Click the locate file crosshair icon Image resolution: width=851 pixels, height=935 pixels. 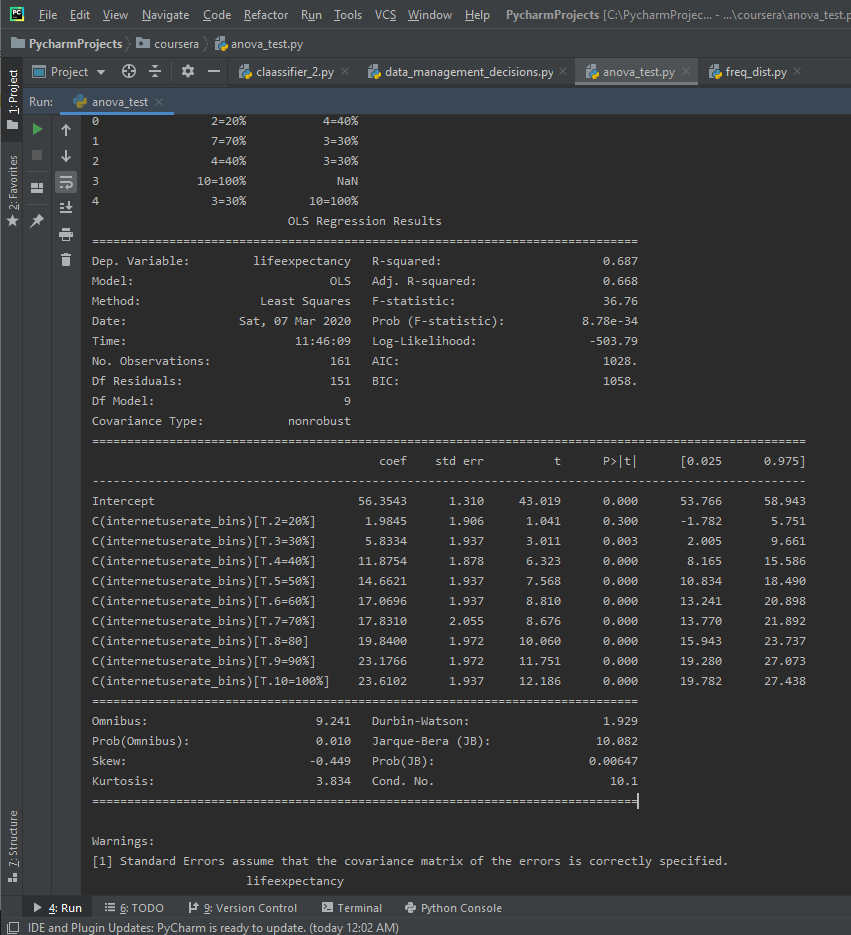click(128, 72)
